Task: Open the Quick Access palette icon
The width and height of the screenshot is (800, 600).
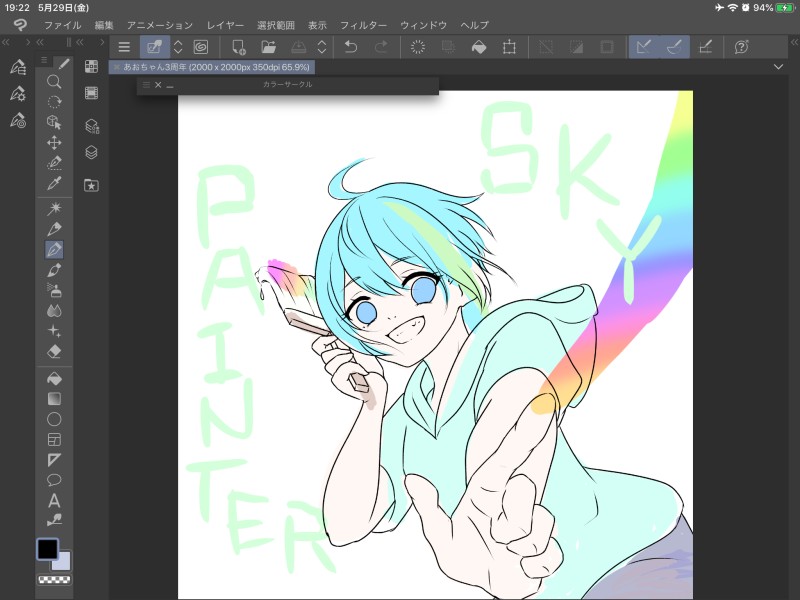Action: (91, 66)
